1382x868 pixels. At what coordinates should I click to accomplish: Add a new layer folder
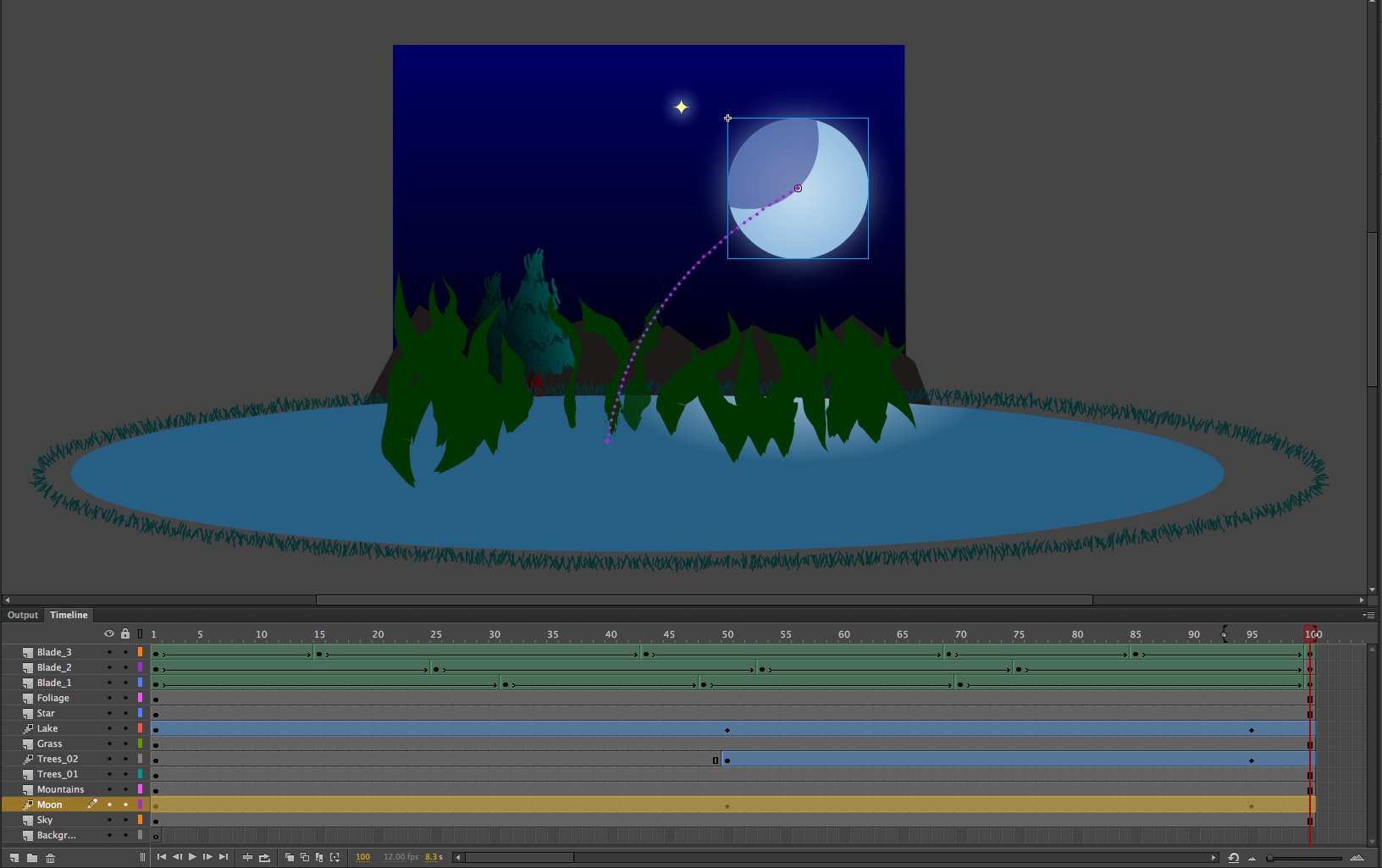coord(31,857)
